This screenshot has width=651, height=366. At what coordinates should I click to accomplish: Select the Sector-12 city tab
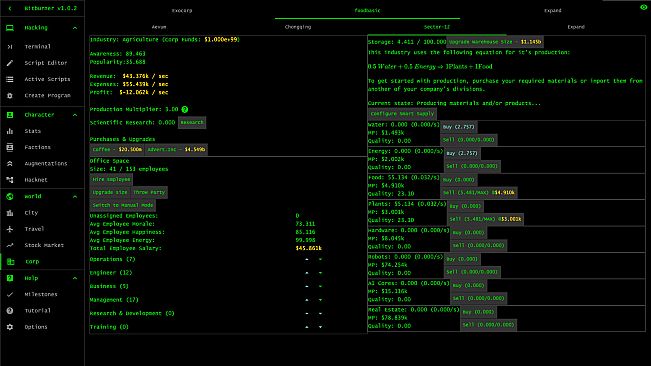click(437, 27)
